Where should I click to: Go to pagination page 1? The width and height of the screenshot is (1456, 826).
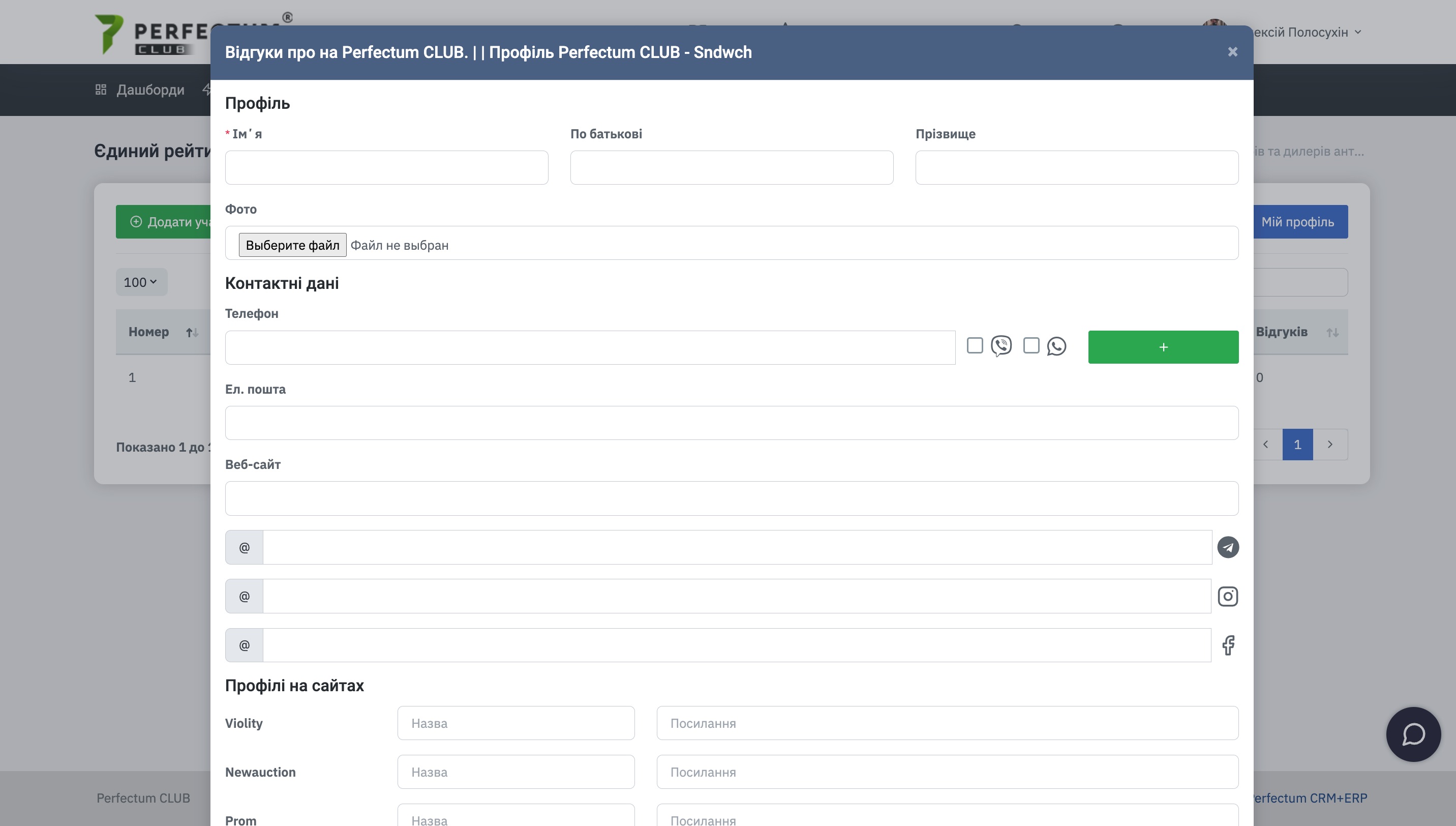click(1297, 444)
